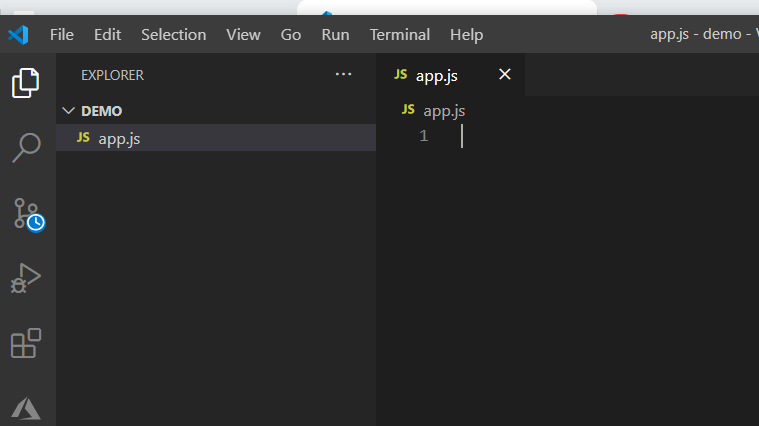Open the Terminal menu
This screenshot has height=426, width=759.
tap(400, 34)
